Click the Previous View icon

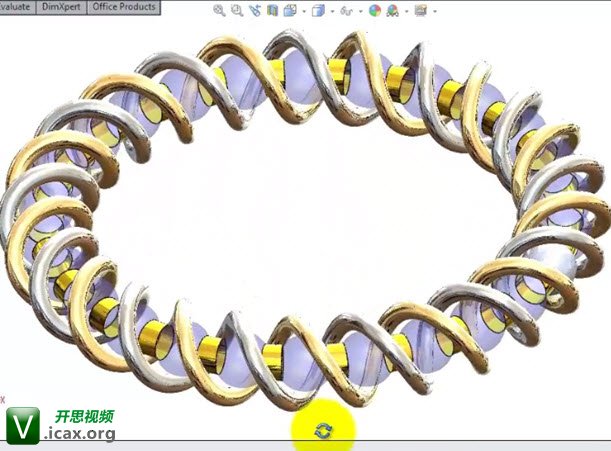point(255,11)
